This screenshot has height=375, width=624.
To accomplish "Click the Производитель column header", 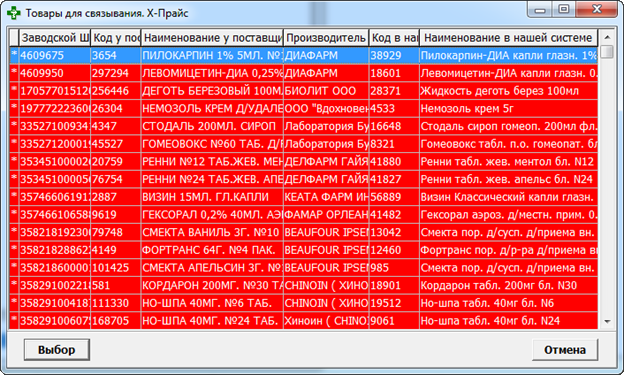I will [x=326, y=38].
